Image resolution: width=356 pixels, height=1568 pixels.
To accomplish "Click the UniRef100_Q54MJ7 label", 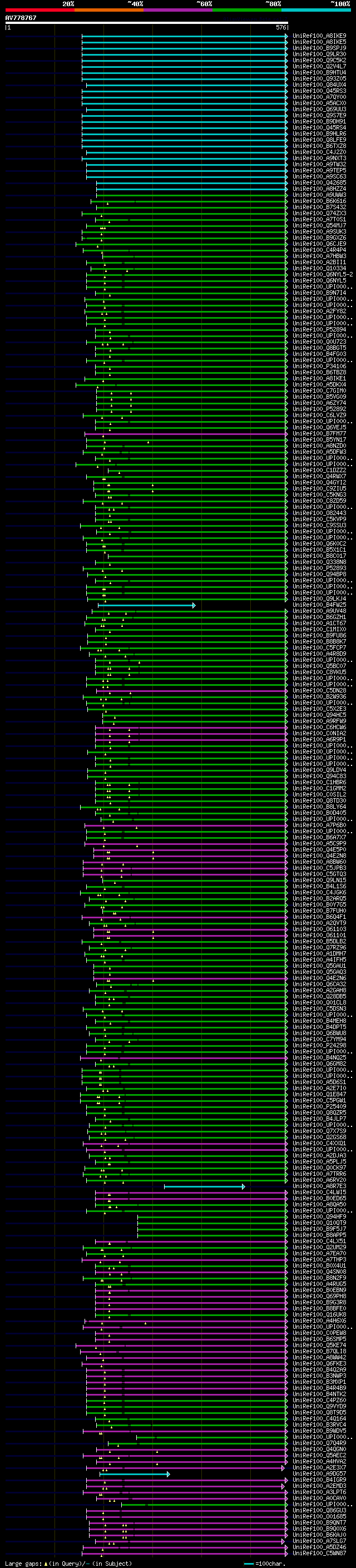I will pos(319,226).
